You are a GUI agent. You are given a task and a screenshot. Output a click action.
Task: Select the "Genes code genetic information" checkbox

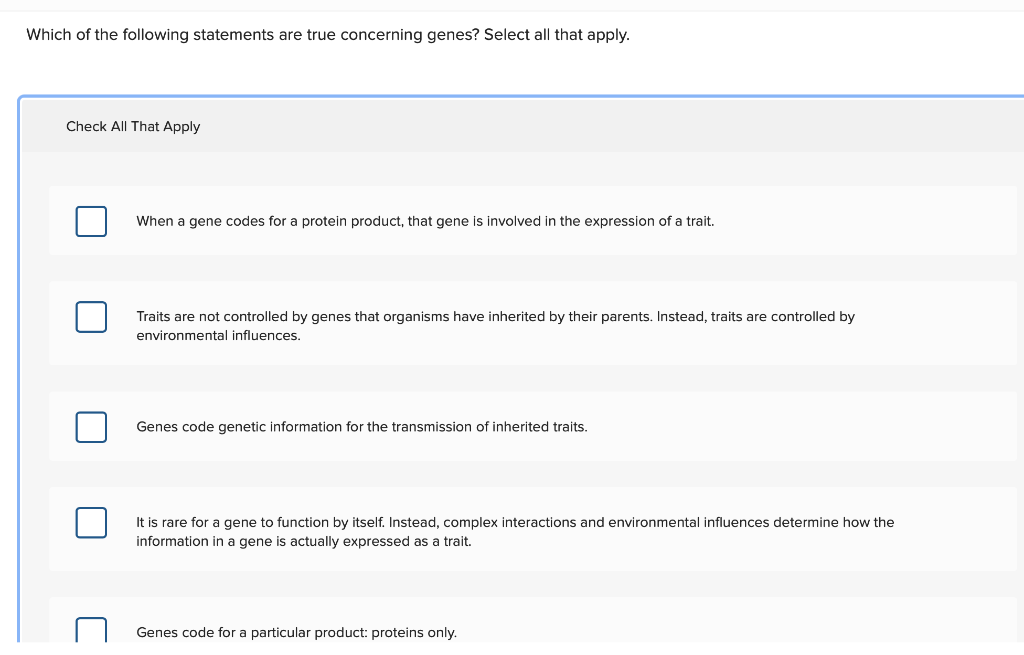(x=91, y=427)
